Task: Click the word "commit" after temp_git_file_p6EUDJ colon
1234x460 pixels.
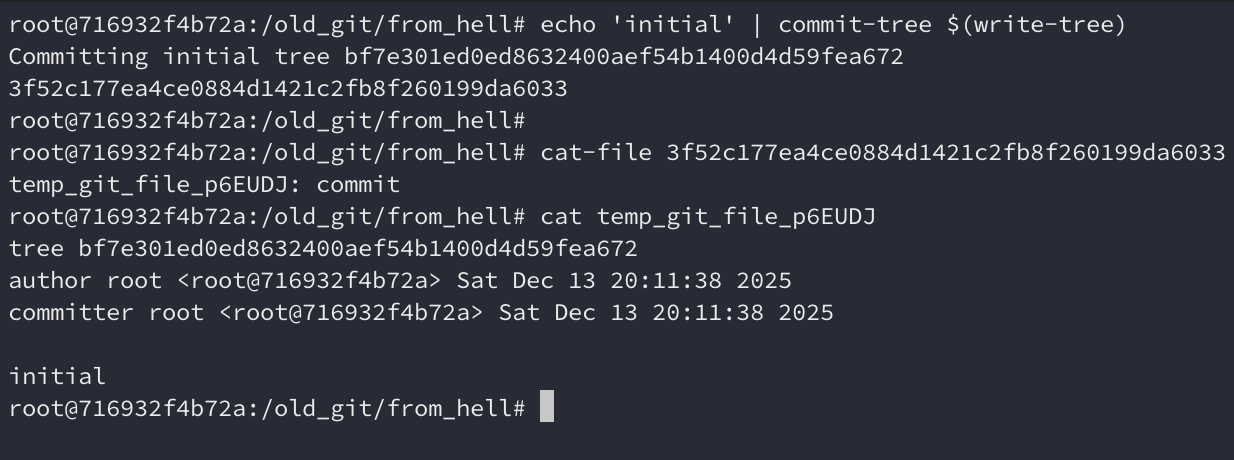Action: [x=358, y=185]
